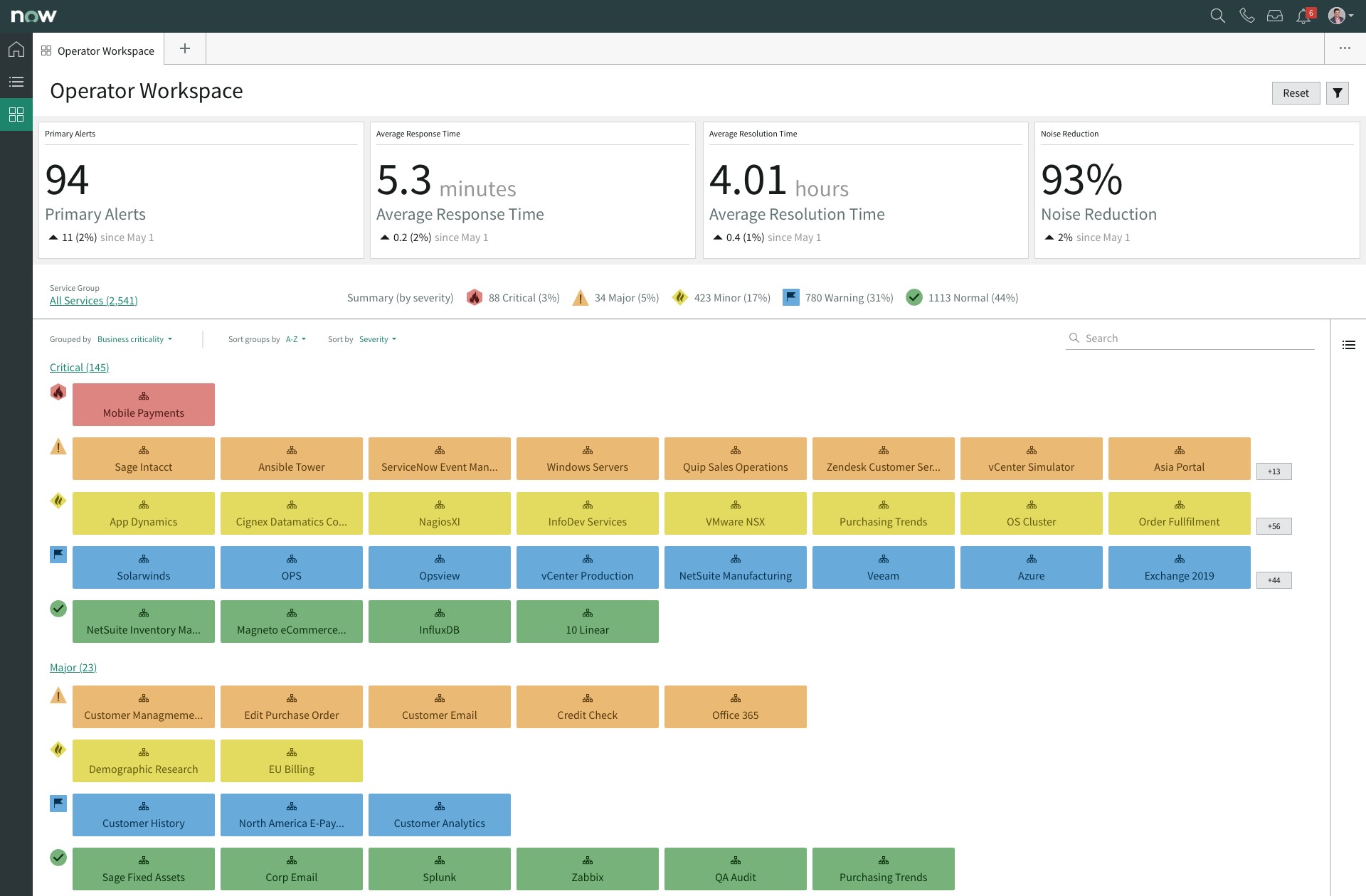1366x896 pixels.
Task: Click Major group's green check row icon
Action: point(58,858)
